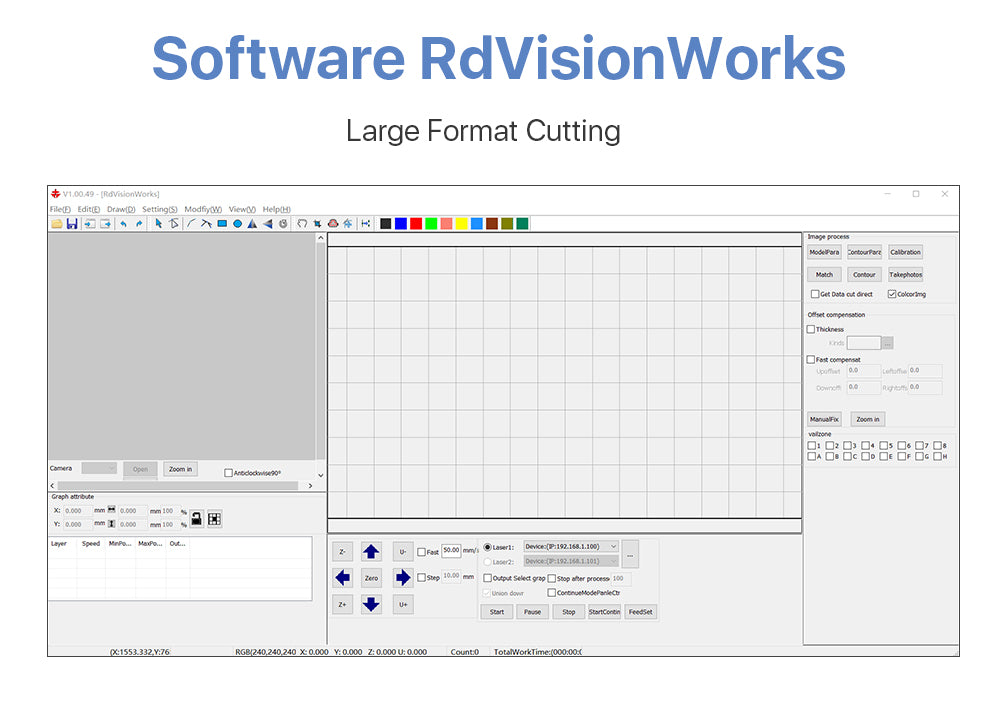The width and height of the screenshot is (1000, 713).
Task: Click the Start processing button
Action: pyautogui.click(x=497, y=612)
